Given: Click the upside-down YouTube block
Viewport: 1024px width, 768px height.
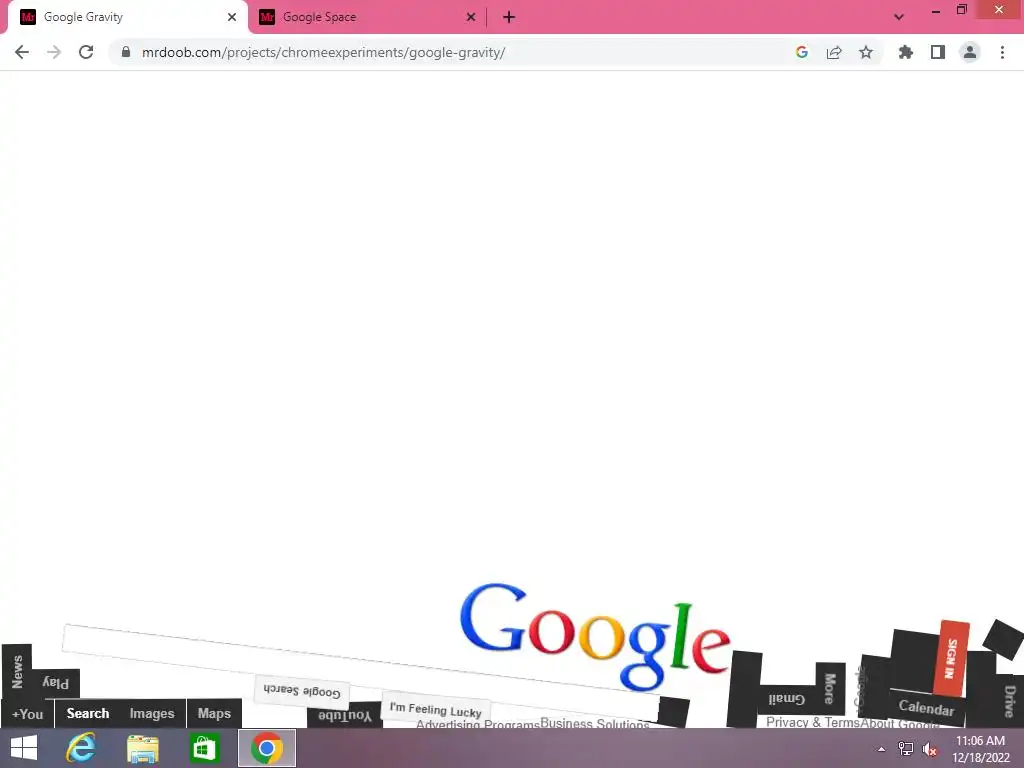Looking at the screenshot, I should click(x=344, y=715).
